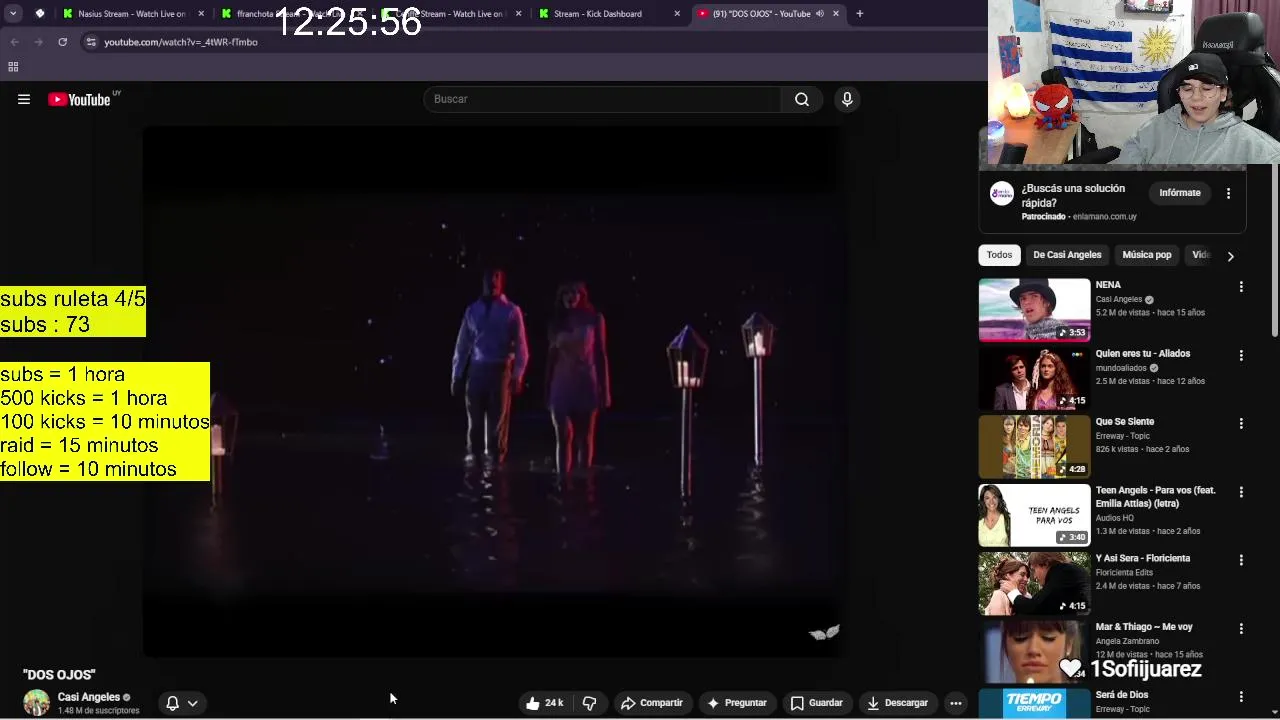Open mundoaliados channel under Quien eres tu
The width and height of the screenshot is (1280, 720).
pyautogui.click(x=1123, y=367)
